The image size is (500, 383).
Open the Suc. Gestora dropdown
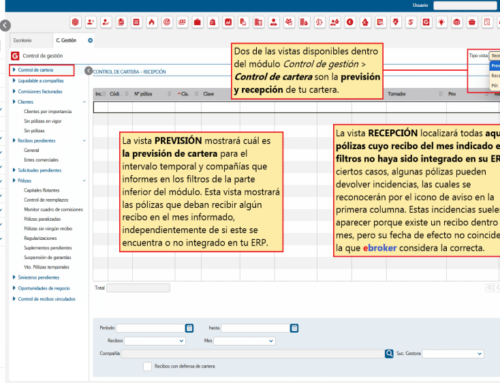[x=453, y=354]
